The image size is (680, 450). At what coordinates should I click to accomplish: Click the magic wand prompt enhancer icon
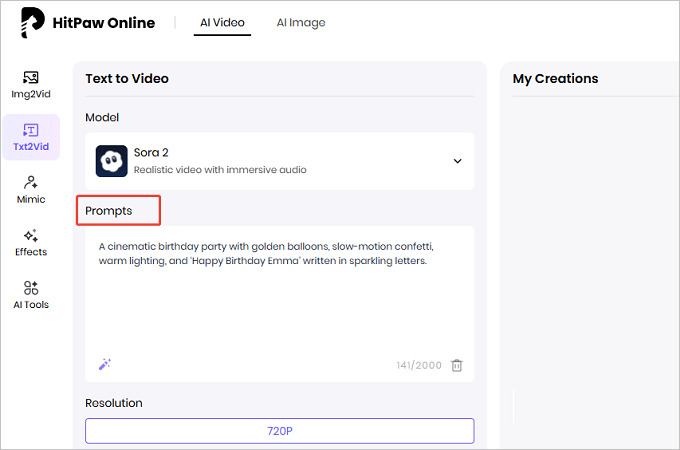[105, 365]
